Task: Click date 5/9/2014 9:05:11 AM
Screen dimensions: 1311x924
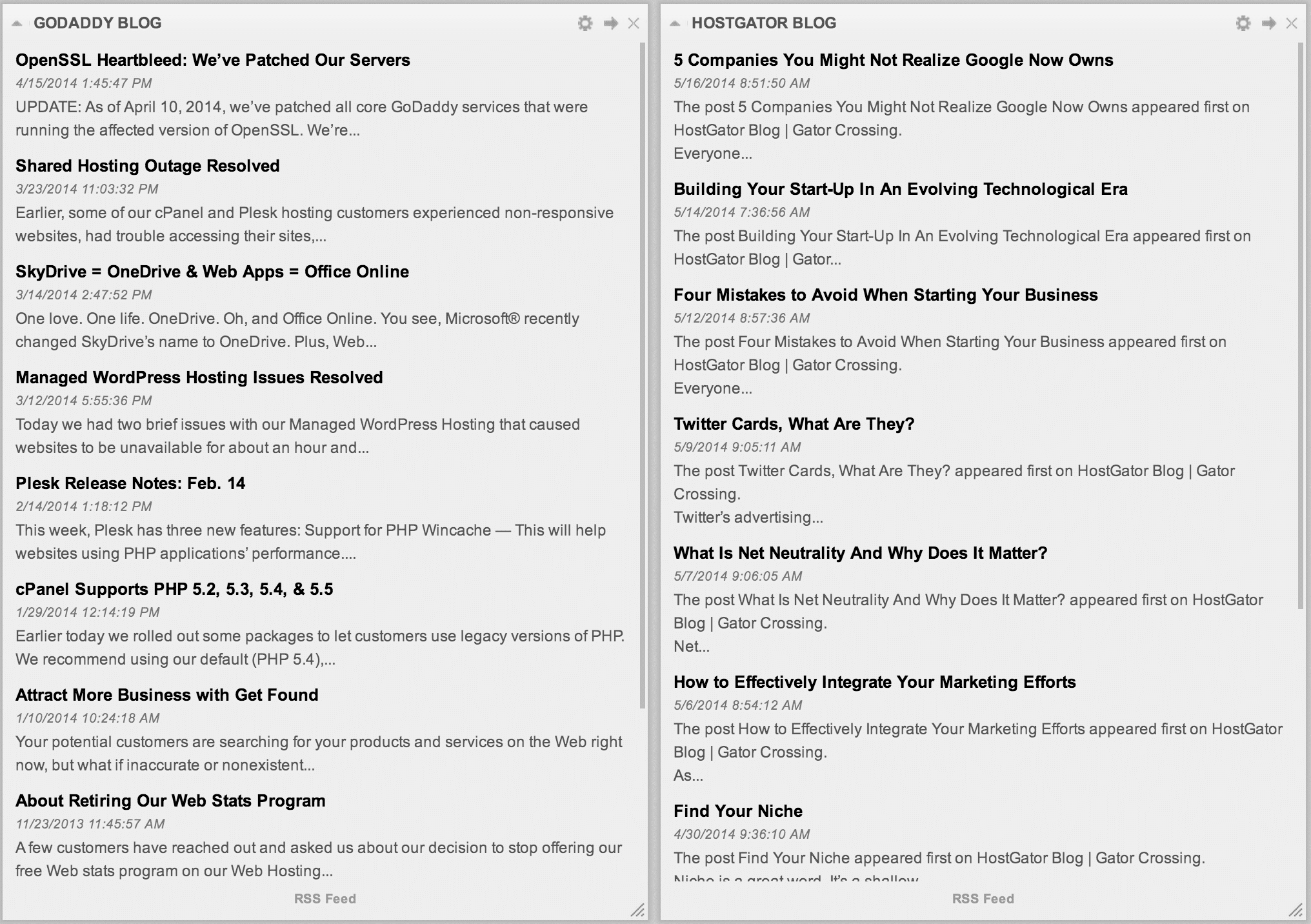Action: [737, 447]
